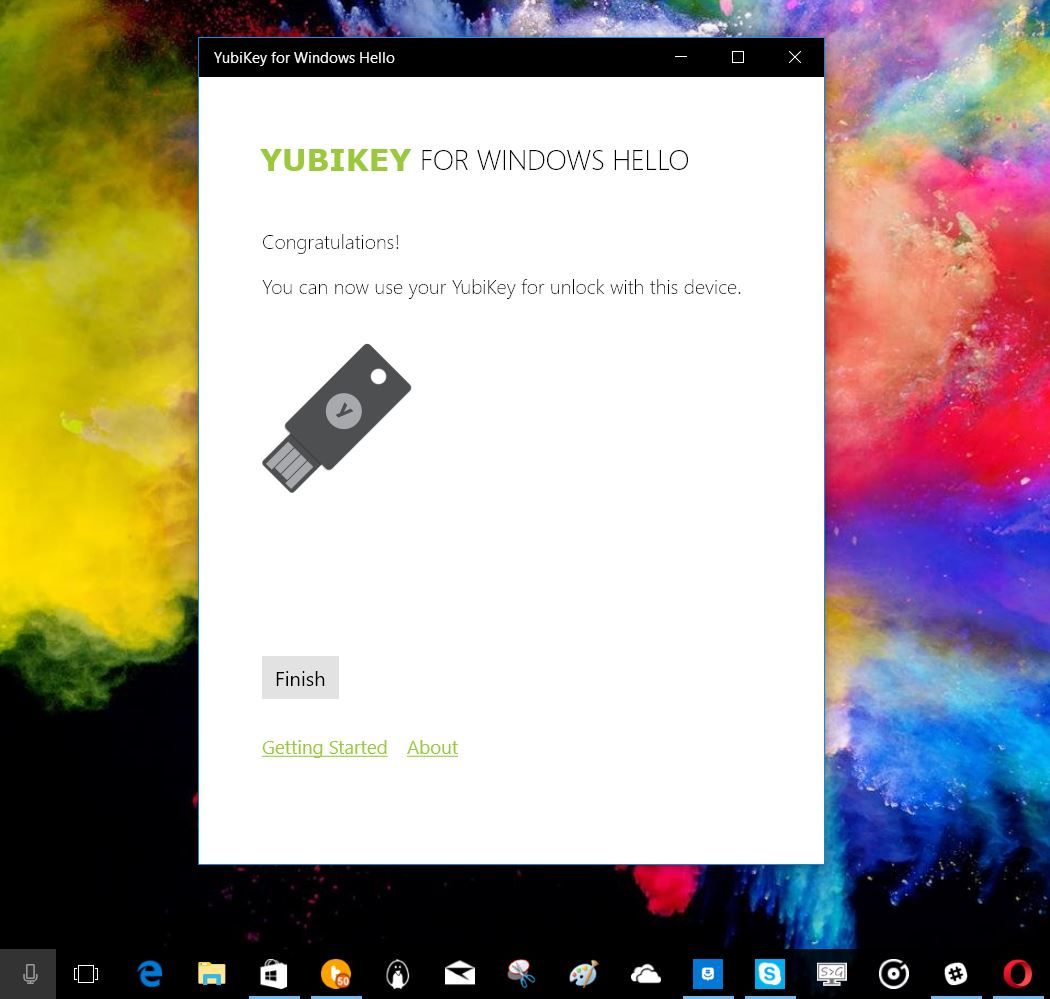Open Task View from the taskbar
Image resolution: width=1050 pixels, height=999 pixels.
pos(86,973)
